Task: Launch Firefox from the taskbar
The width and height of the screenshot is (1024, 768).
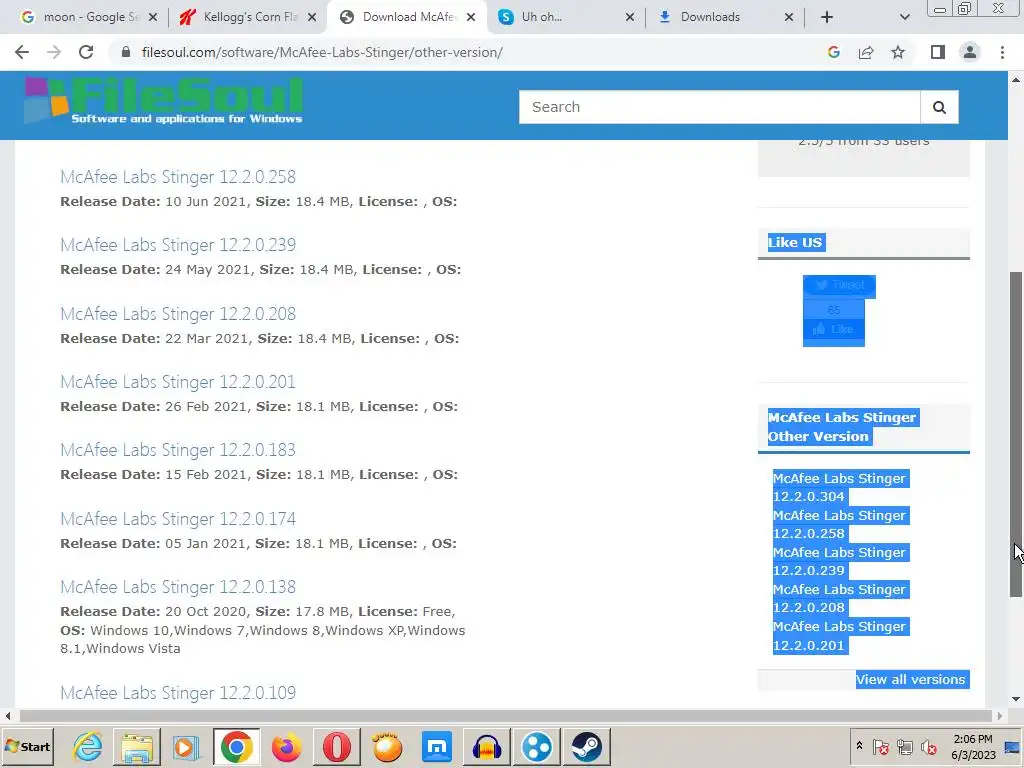Action: pos(286,746)
